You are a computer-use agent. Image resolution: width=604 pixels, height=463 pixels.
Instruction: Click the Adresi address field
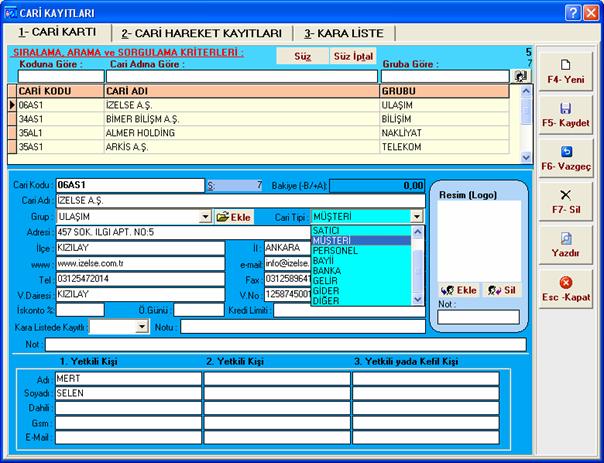[183, 232]
